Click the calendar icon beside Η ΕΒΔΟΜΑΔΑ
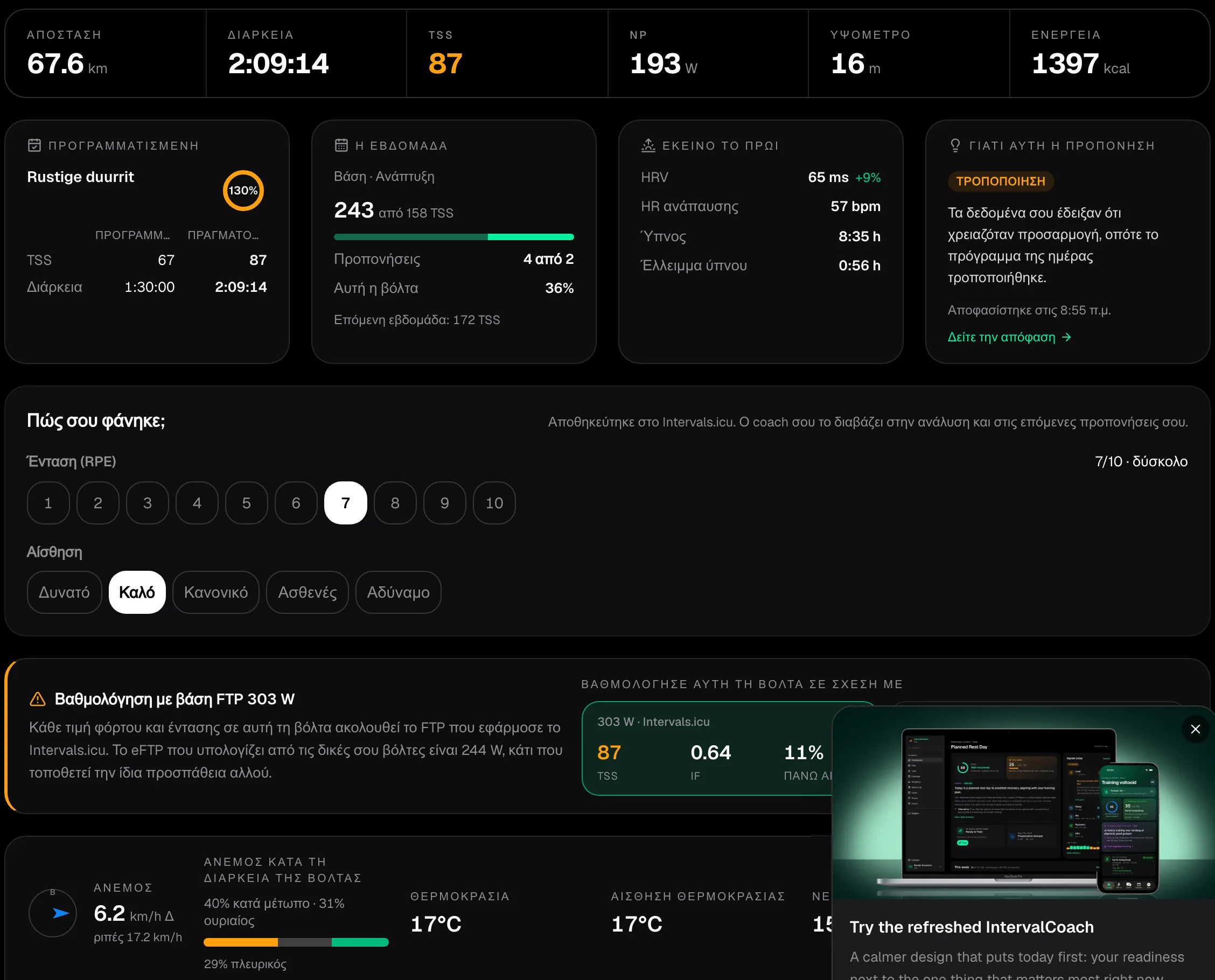 341,145
